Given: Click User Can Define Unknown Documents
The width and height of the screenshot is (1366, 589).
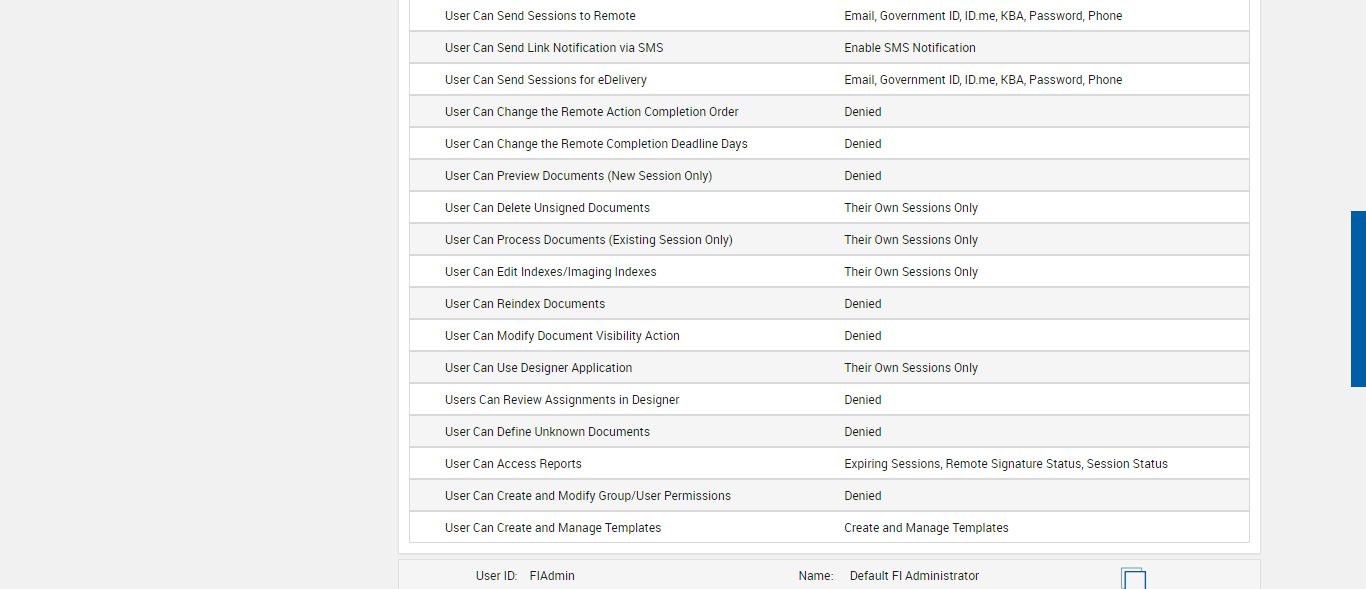Looking at the screenshot, I should pos(547,432).
